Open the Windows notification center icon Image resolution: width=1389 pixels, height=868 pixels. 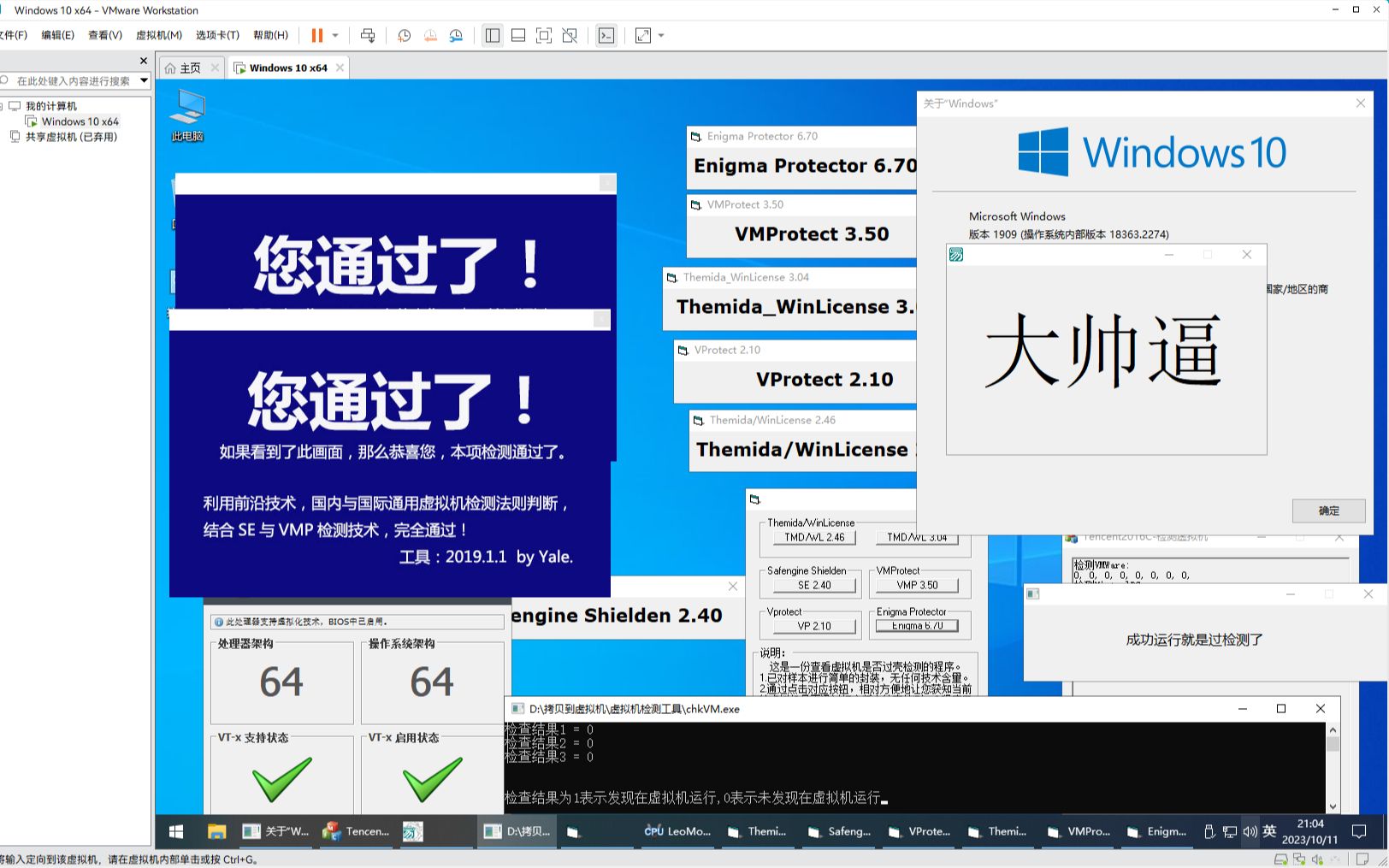(x=1359, y=831)
